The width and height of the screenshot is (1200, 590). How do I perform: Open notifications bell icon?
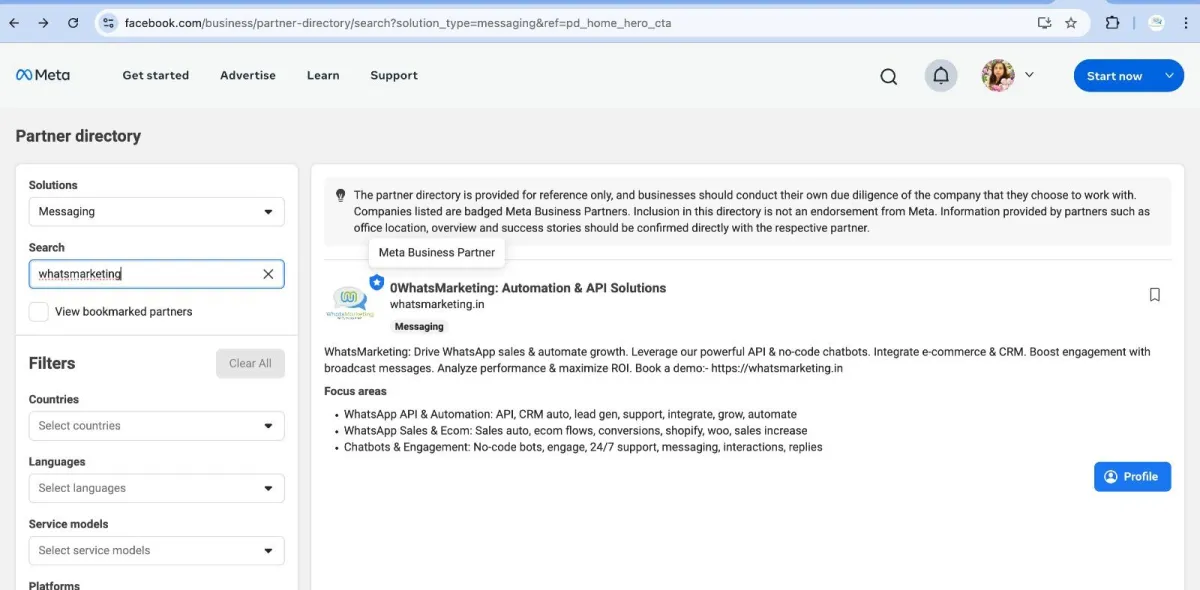click(x=940, y=75)
